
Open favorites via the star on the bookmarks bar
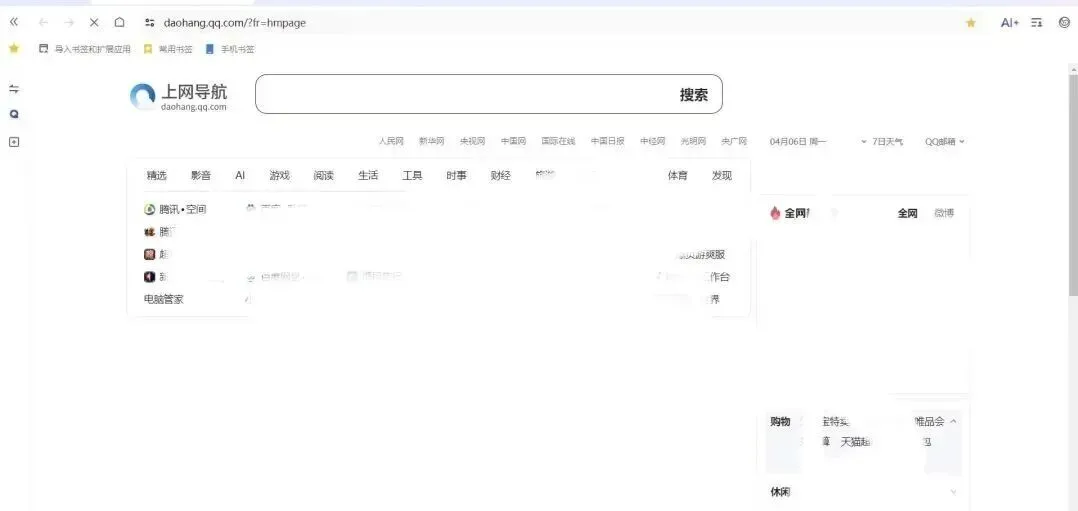14,49
